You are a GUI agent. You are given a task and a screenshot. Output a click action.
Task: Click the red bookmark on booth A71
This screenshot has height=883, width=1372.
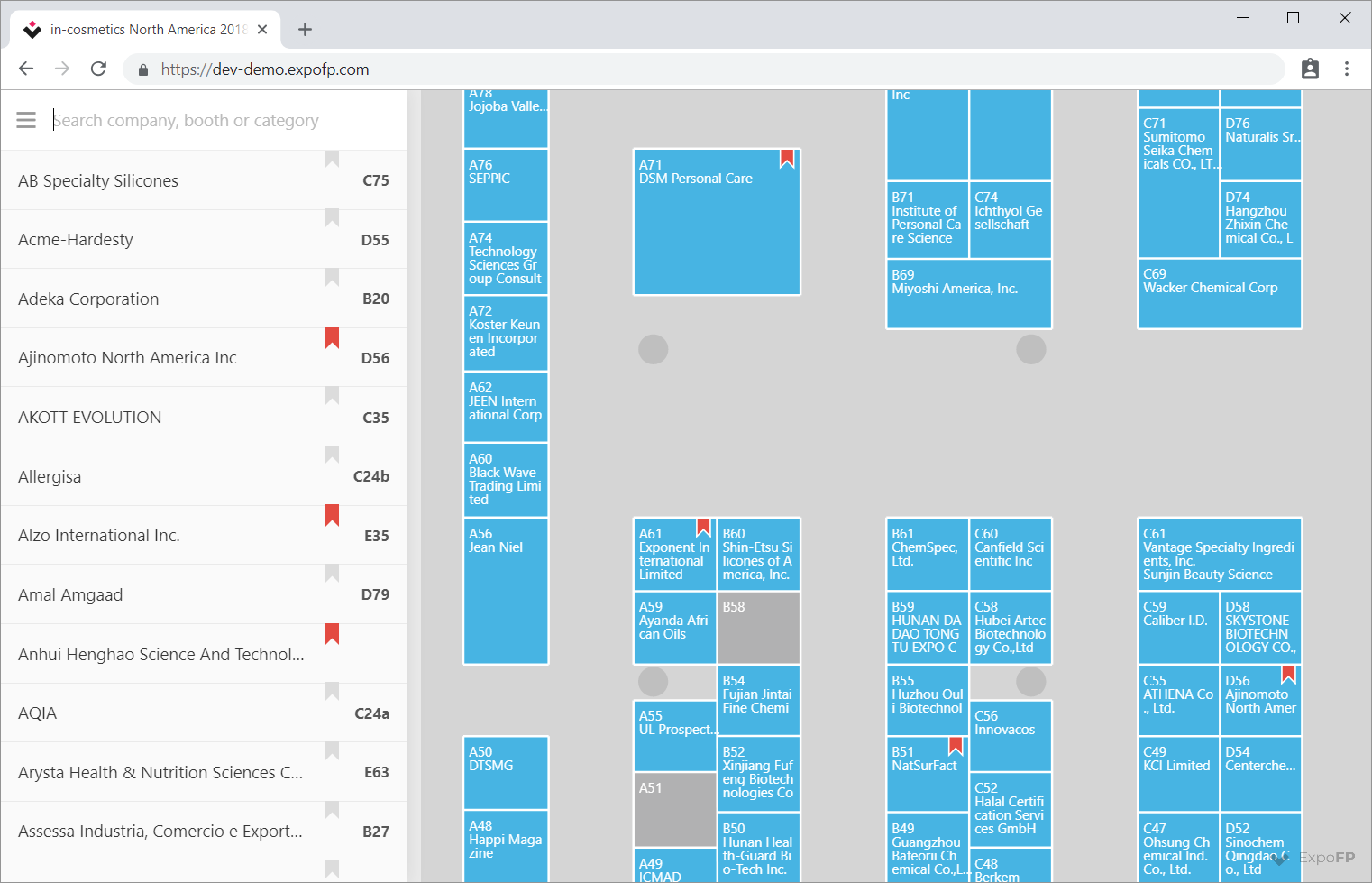787,160
